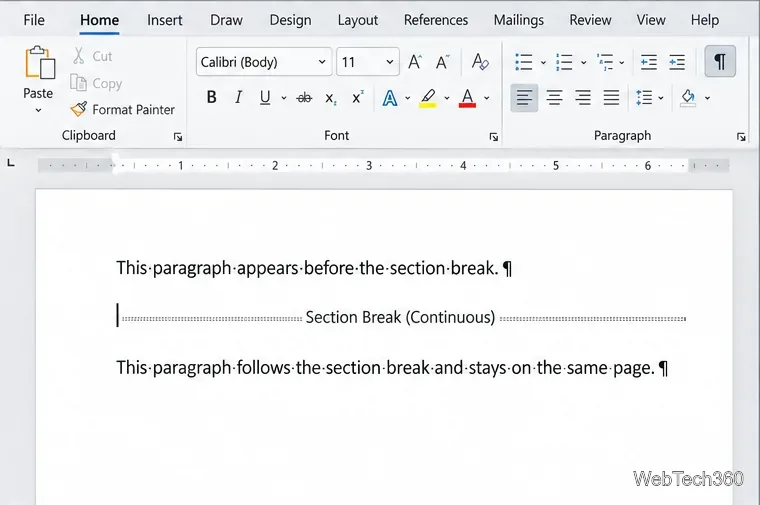
Task: Switch to the Layout tab
Action: pos(358,20)
